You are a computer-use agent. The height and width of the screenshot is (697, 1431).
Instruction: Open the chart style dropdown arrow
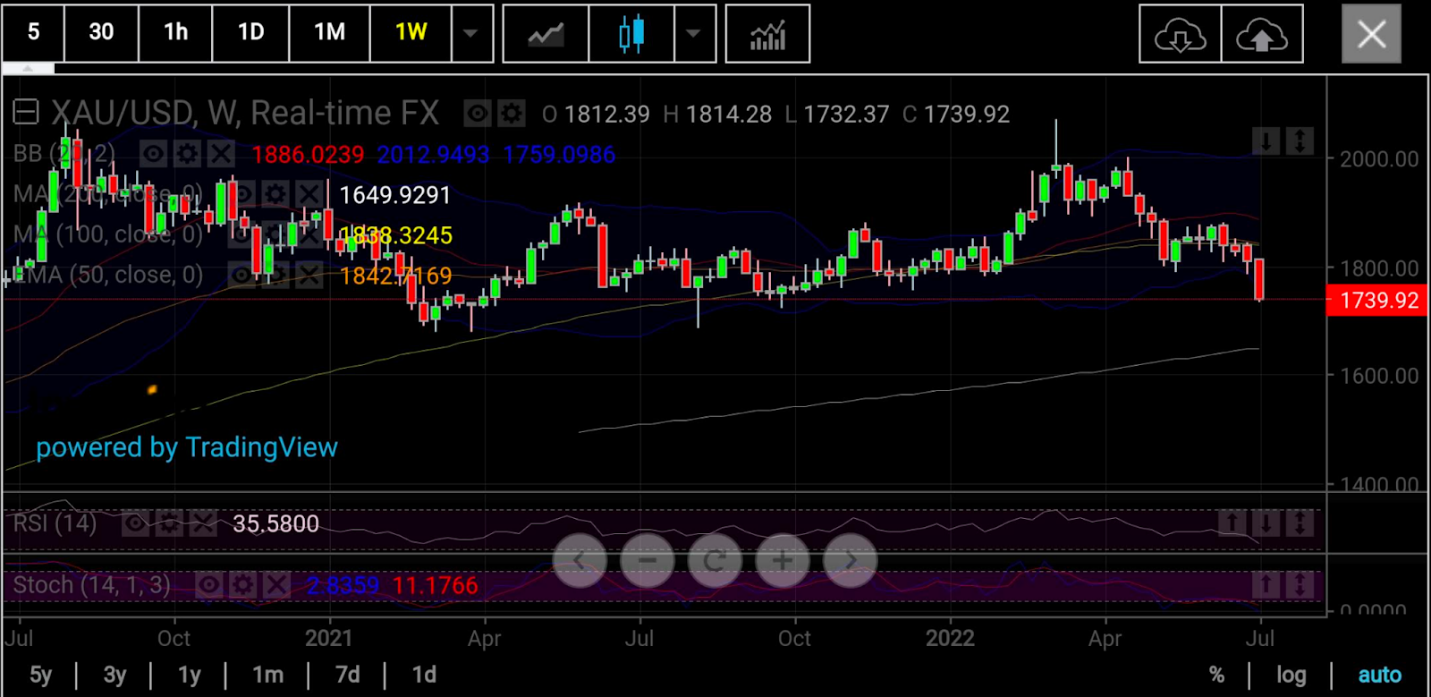695,33
